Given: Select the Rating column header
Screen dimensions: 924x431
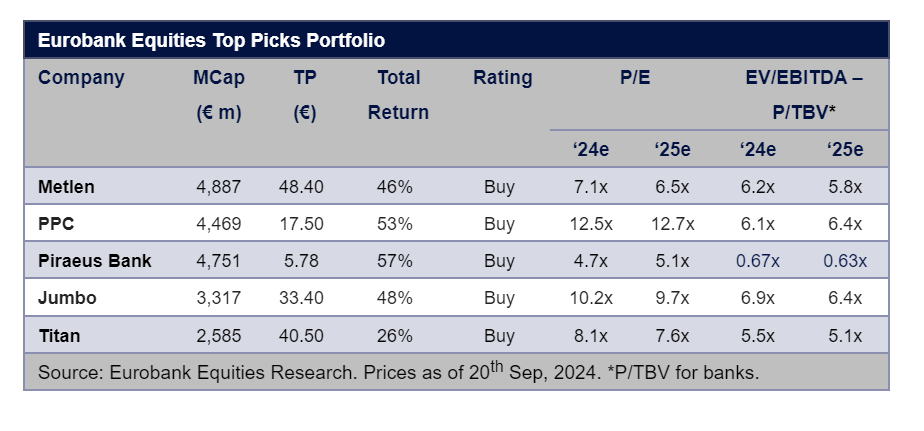Looking at the screenshot, I should (502, 78).
